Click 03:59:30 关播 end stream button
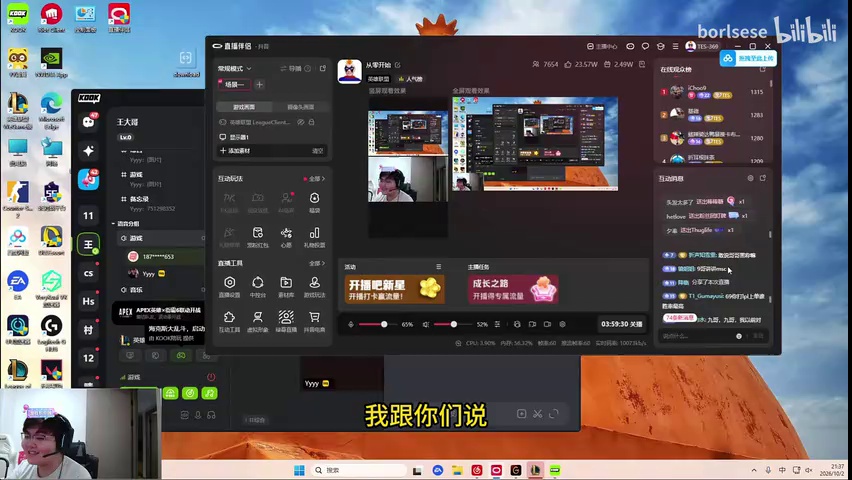This screenshot has width=852, height=480. pos(622,324)
